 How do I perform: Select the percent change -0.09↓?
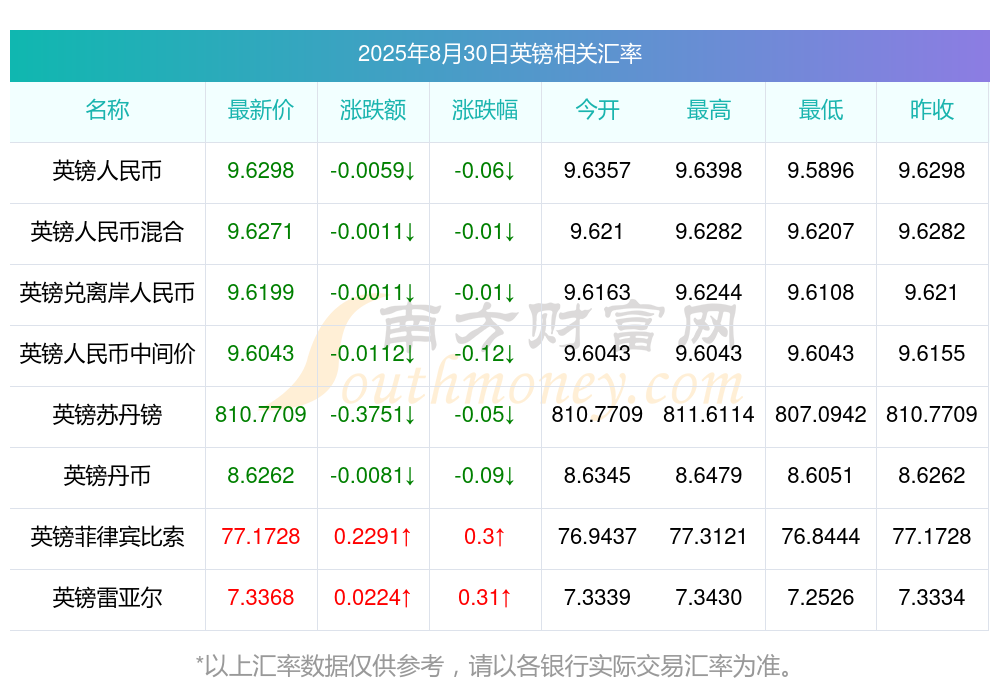pyautogui.click(x=485, y=475)
